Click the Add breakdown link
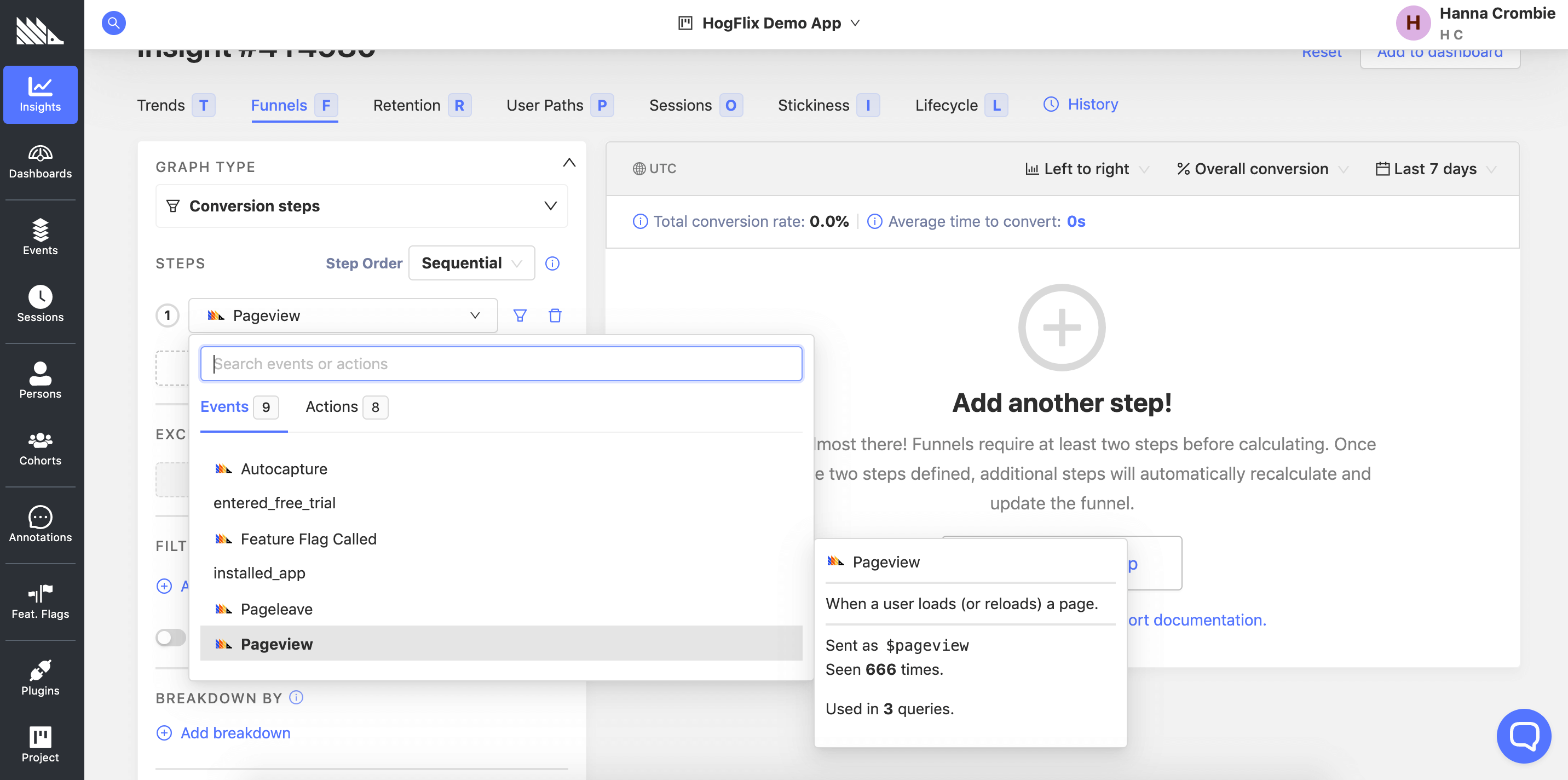1568x780 pixels. point(235,732)
